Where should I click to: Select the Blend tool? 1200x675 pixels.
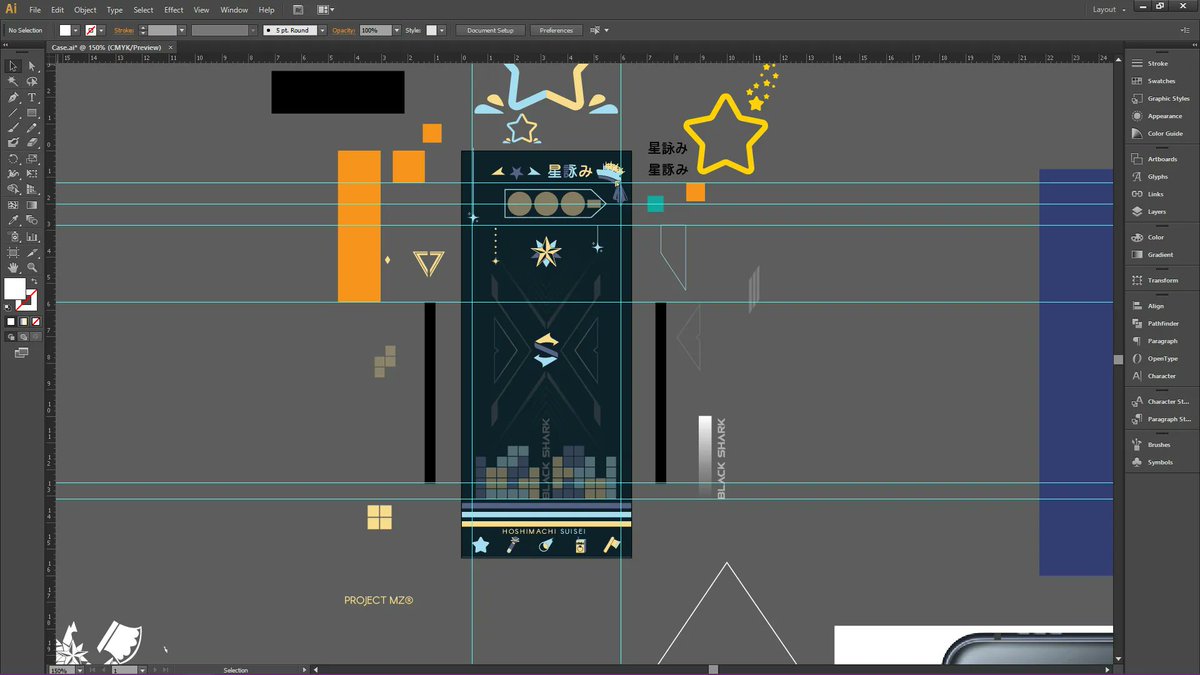pyautogui.click(x=32, y=220)
